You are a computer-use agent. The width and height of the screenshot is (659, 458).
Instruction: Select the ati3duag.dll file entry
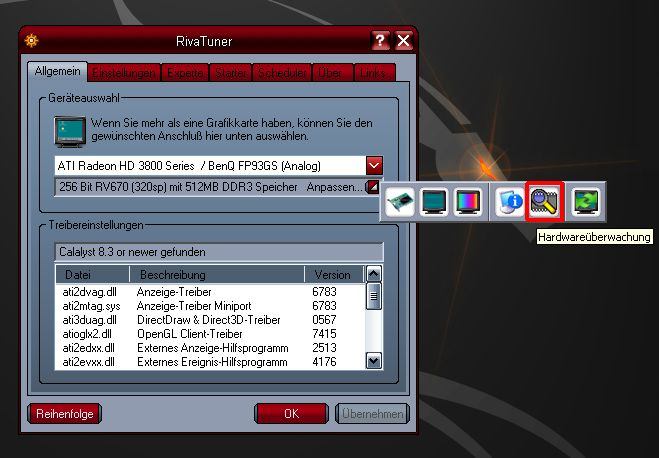coord(90,320)
